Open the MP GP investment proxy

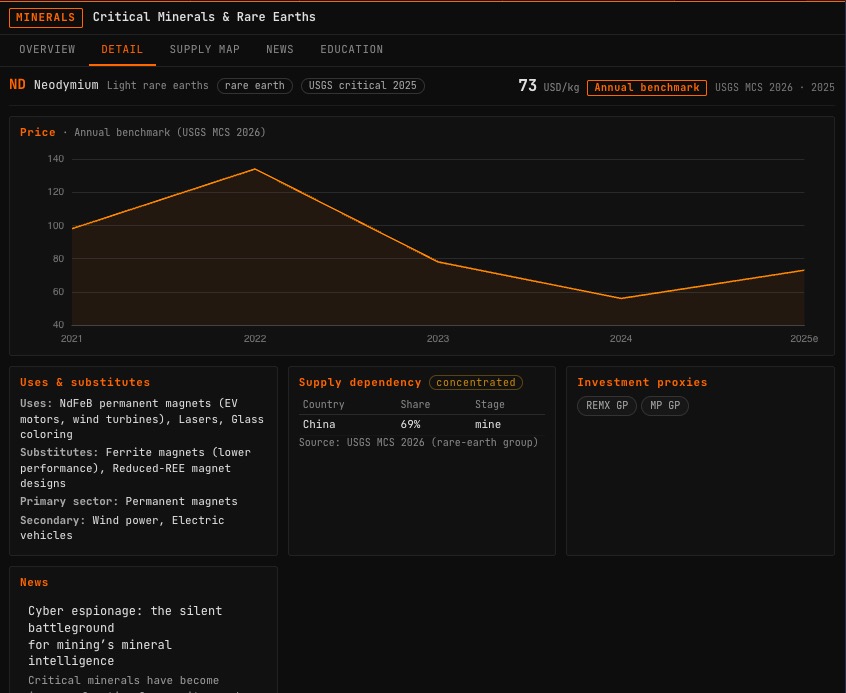pos(665,405)
